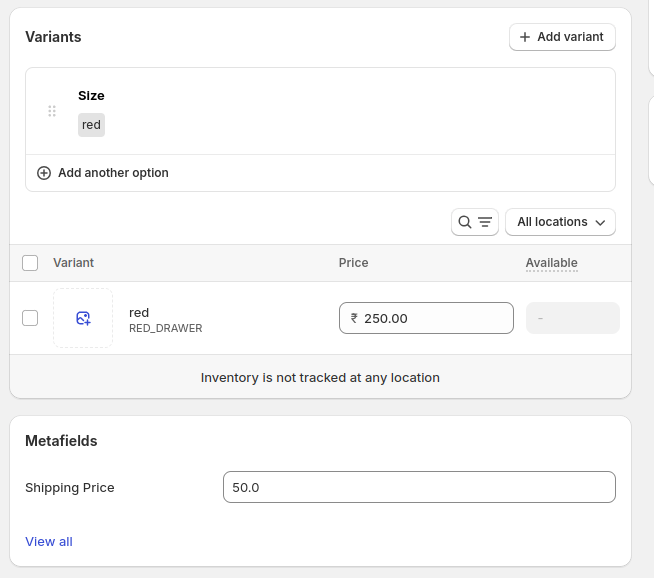
Task: Open the View all metafields link
Action: 49,541
